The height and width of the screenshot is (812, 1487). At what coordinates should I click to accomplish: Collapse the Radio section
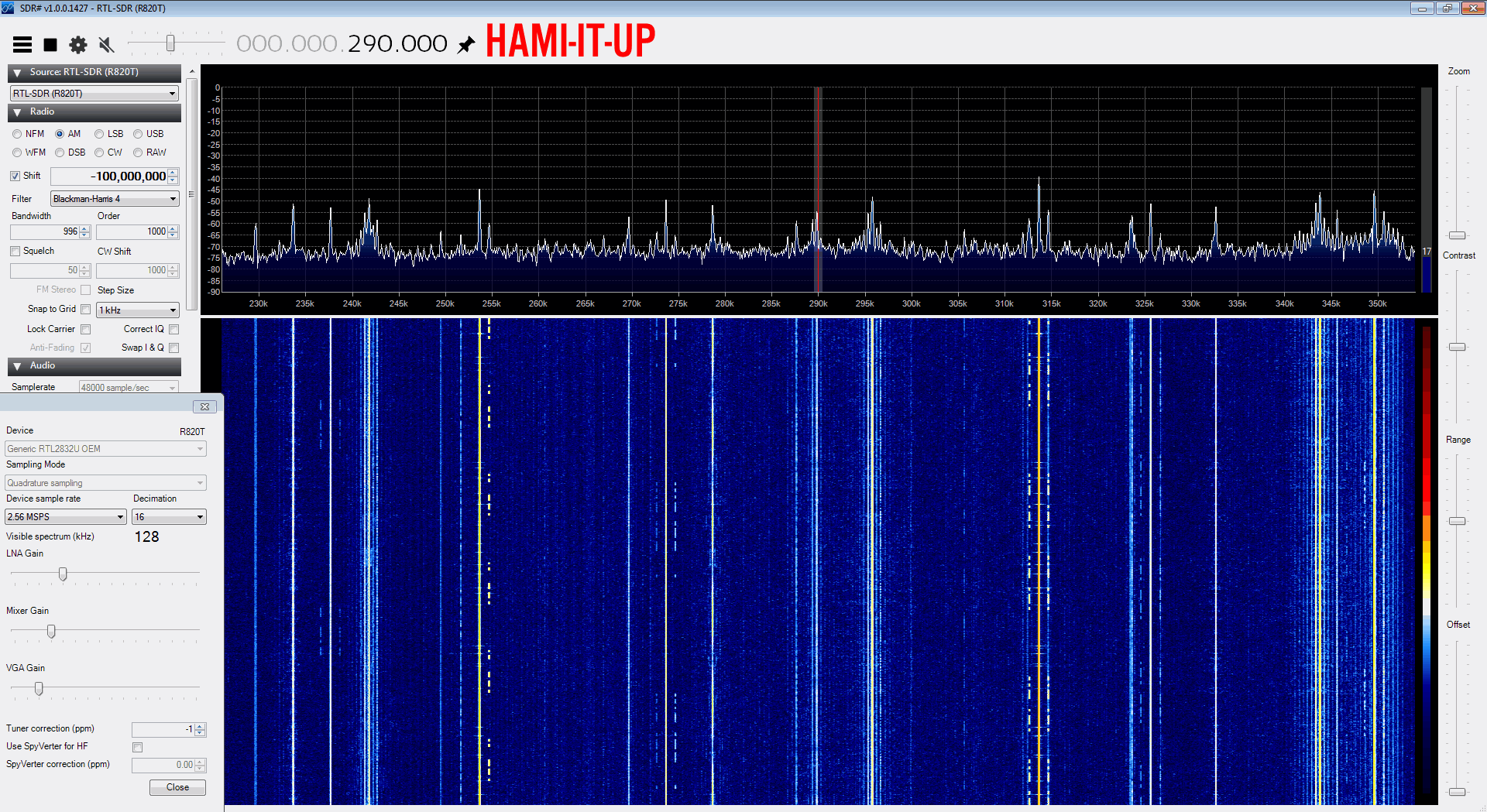[x=17, y=112]
